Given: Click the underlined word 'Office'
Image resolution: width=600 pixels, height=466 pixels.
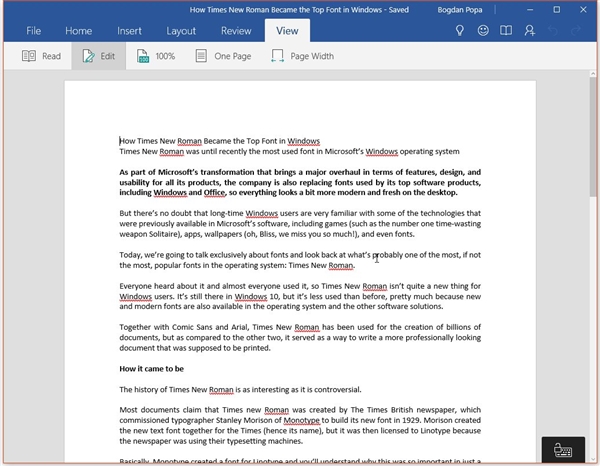Looking at the screenshot, I should pos(214,192).
